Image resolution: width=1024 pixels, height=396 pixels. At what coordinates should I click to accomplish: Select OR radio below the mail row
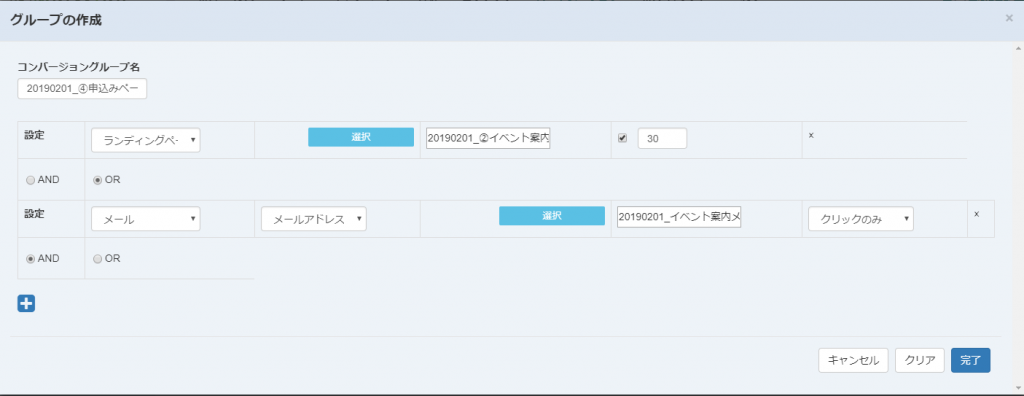click(98, 259)
